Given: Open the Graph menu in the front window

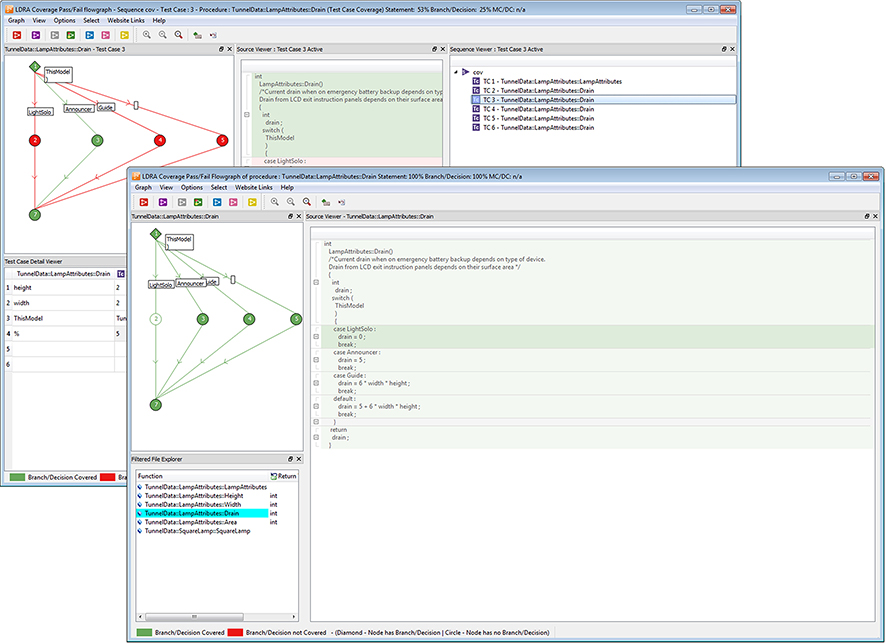Looking at the screenshot, I should (x=143, y=187).
